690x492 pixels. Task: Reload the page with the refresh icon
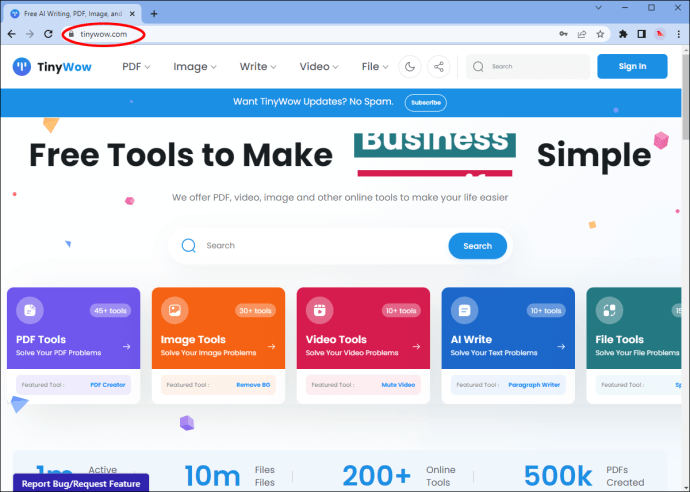coord(48,34)
